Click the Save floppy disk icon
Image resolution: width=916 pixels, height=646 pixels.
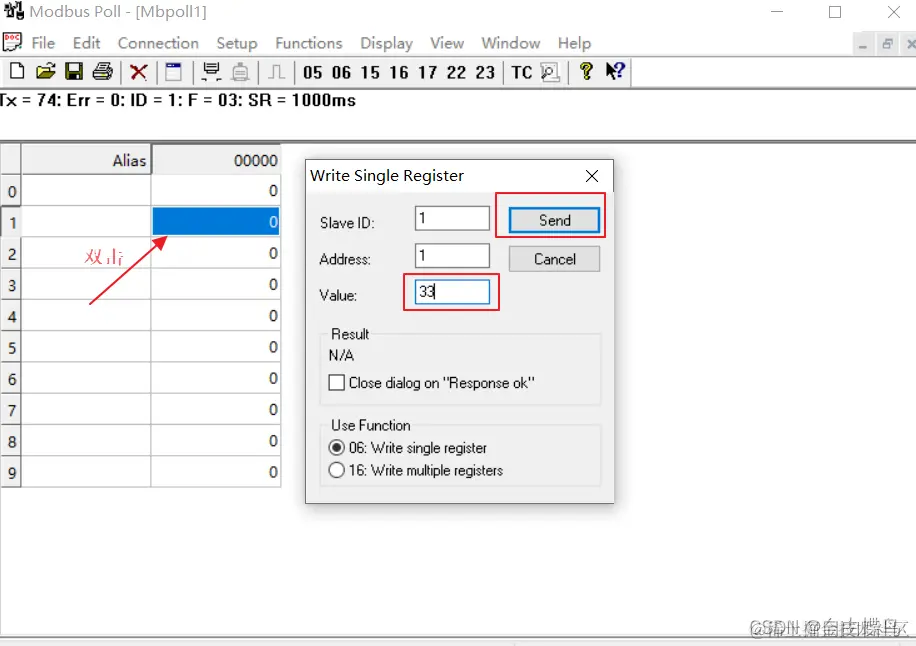point(74,71)
